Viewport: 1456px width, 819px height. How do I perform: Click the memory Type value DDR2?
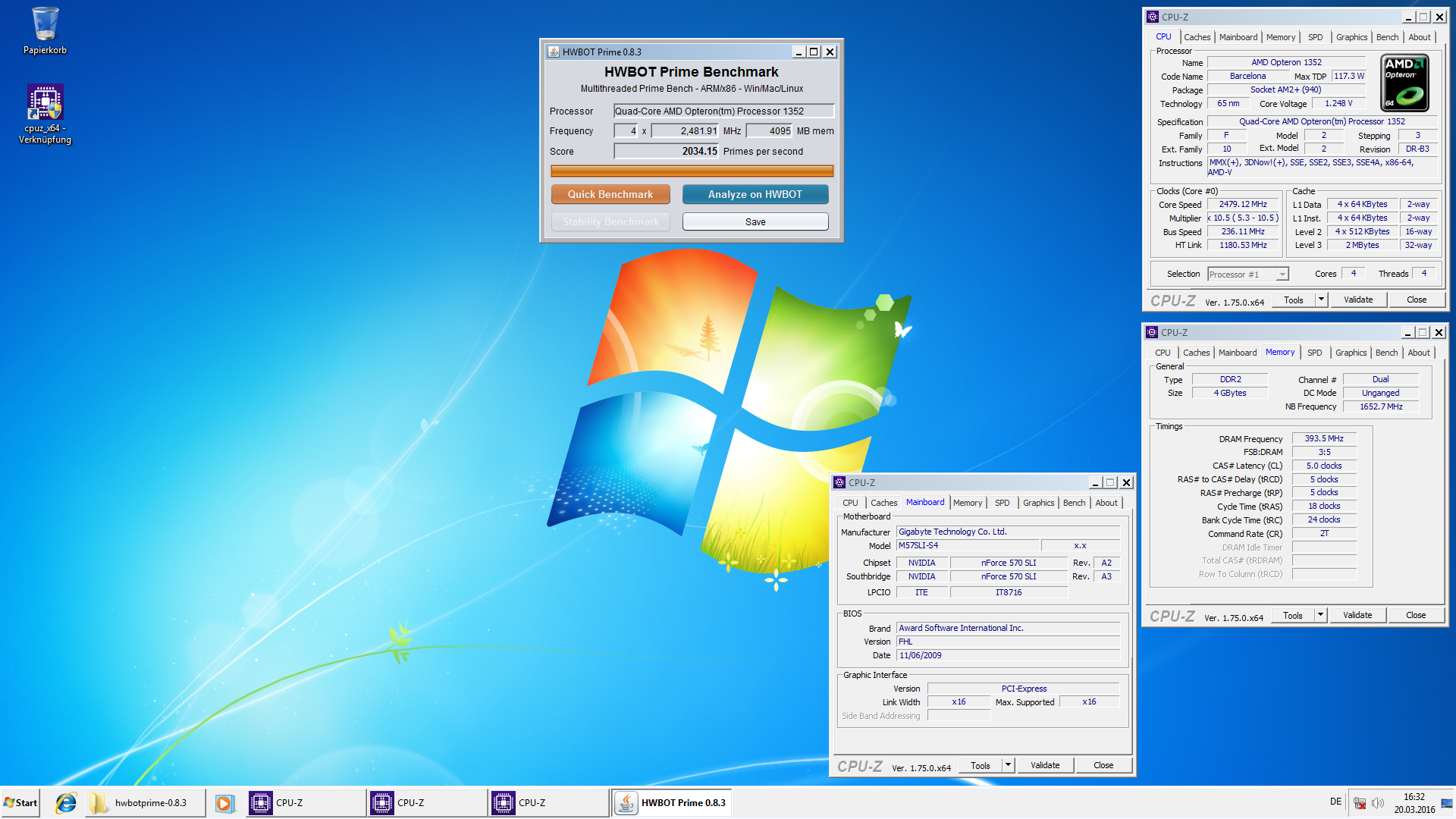point(1230,379)
